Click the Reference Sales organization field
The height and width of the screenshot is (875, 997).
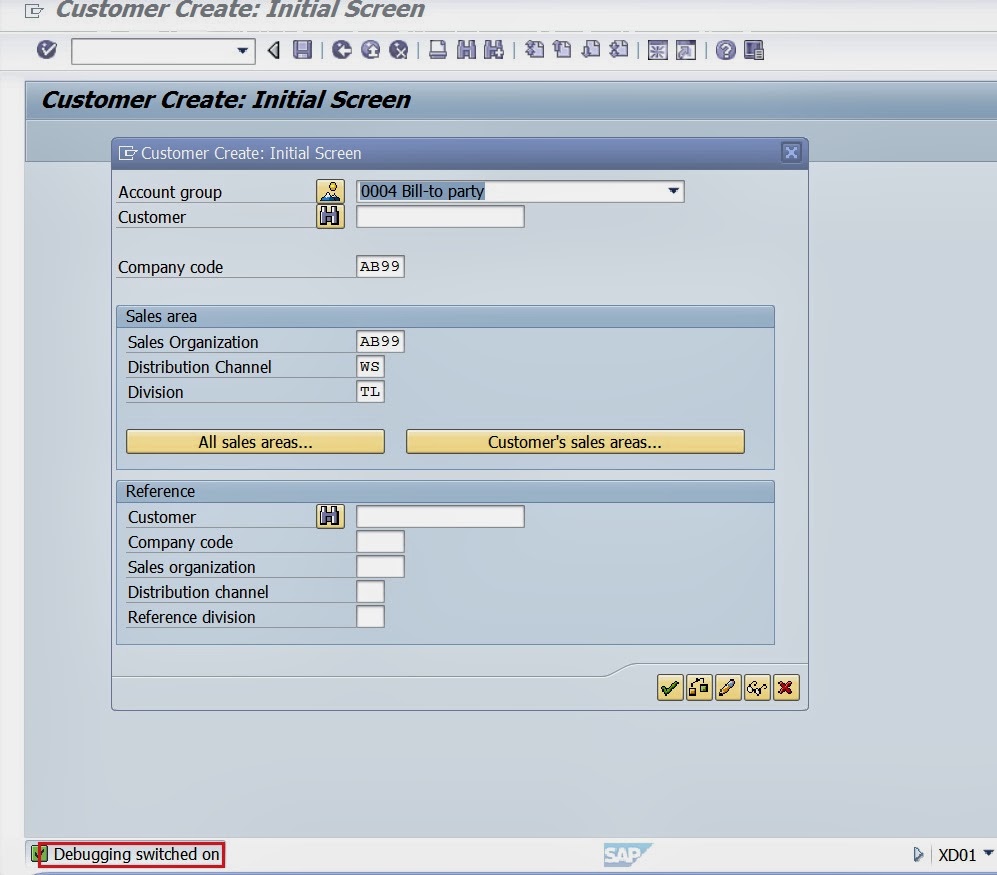(380, 567)
